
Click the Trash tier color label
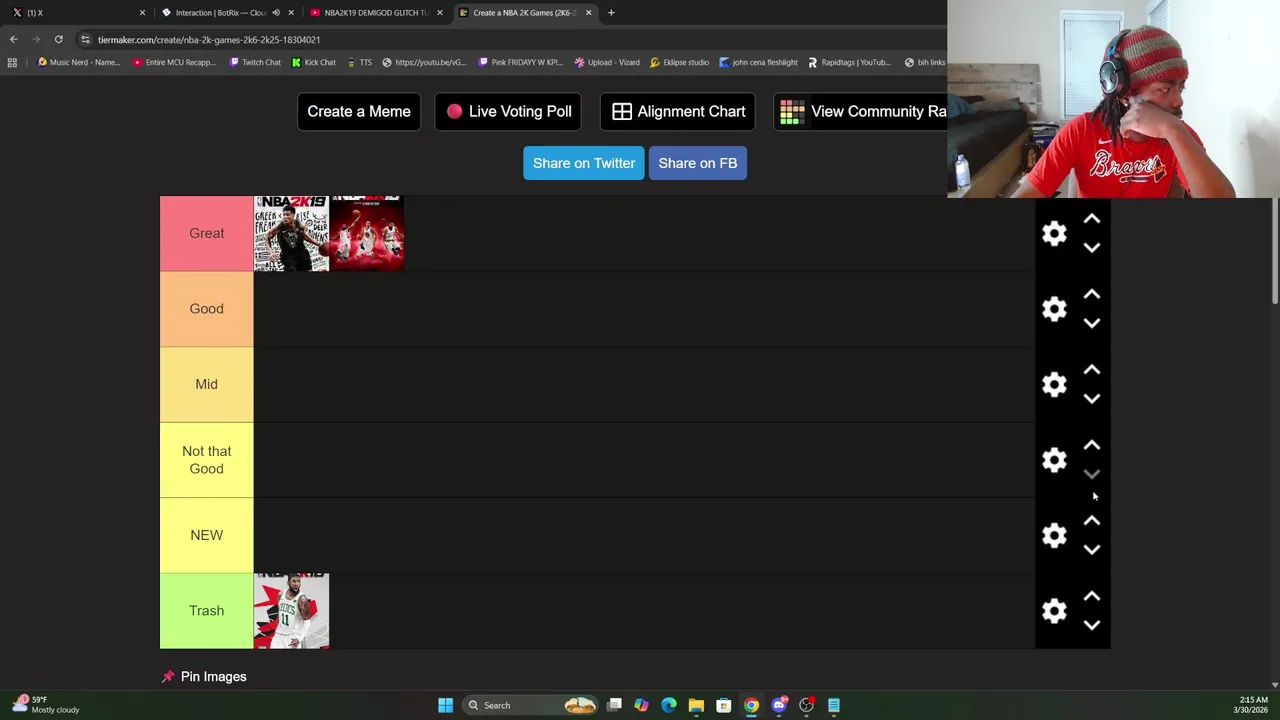pyautogui.click(x=206, y=611)
